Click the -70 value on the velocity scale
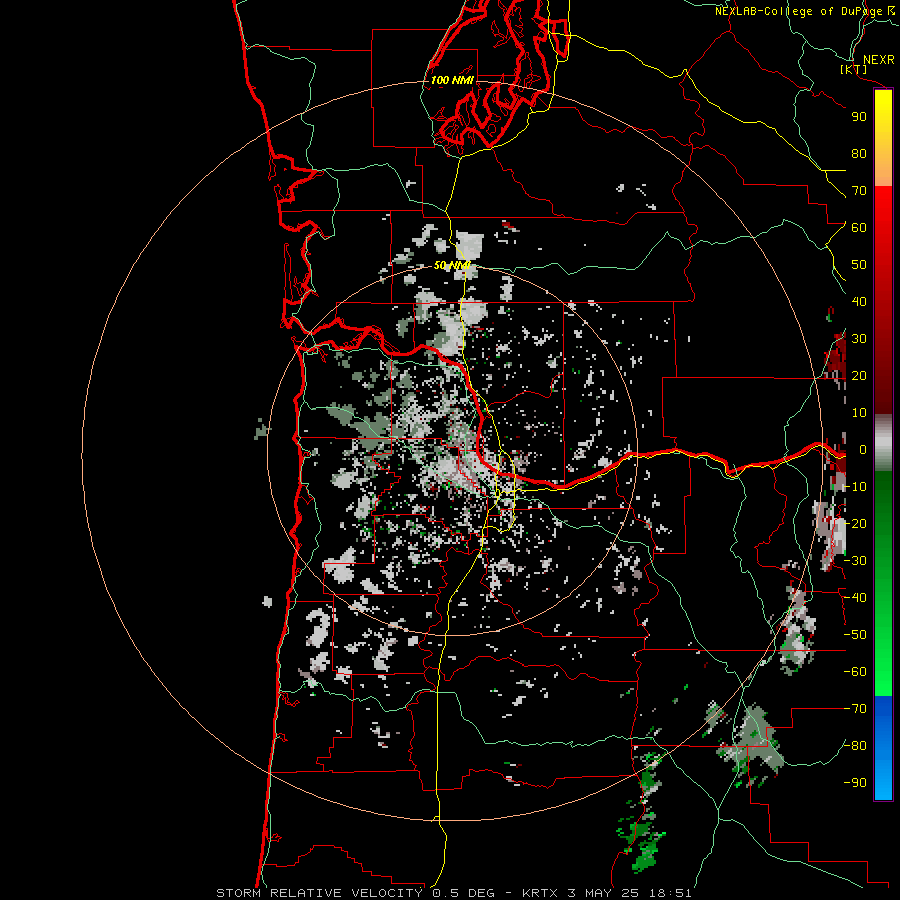Screen dimensions: 900x900 tap(855, 709)
